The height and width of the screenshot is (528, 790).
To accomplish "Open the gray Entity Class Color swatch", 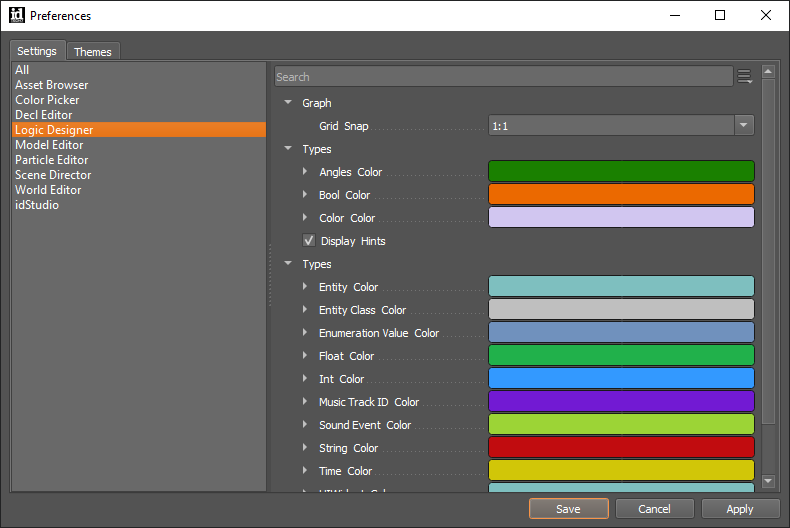I will click(621, 309).
